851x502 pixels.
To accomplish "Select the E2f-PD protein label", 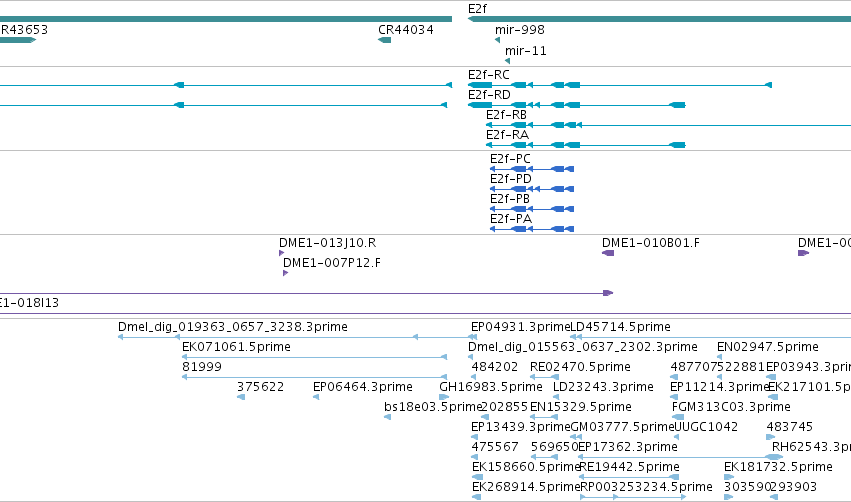I will click(510, 179).
